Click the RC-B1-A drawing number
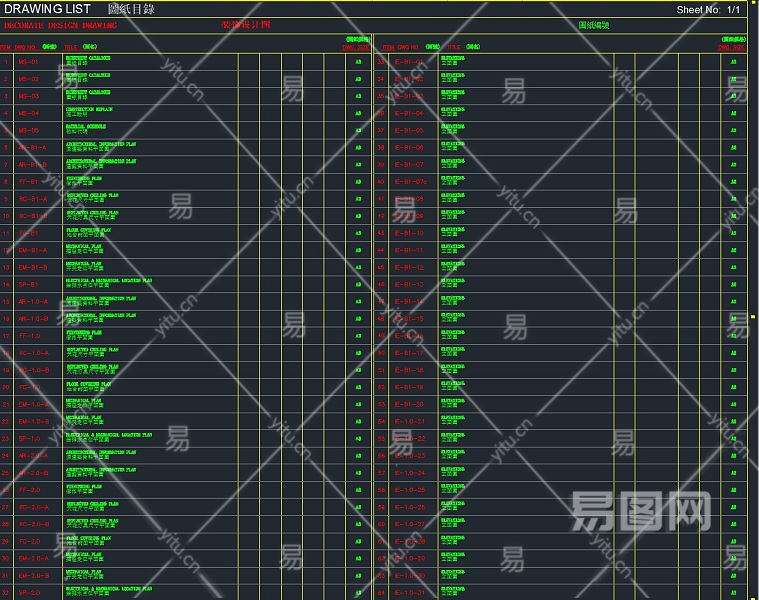Screen dimensions: 759x600 [x=33, y=199]
